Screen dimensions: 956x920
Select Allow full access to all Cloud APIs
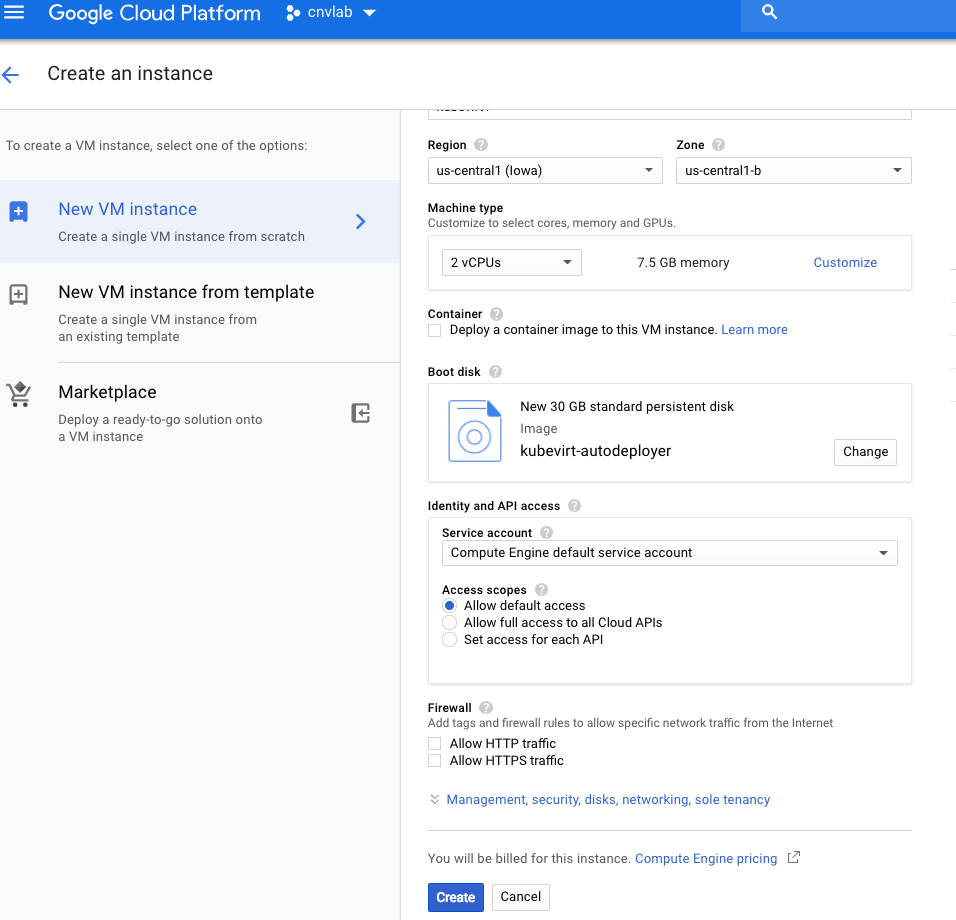pyautogui.click(x=450, y=623)
